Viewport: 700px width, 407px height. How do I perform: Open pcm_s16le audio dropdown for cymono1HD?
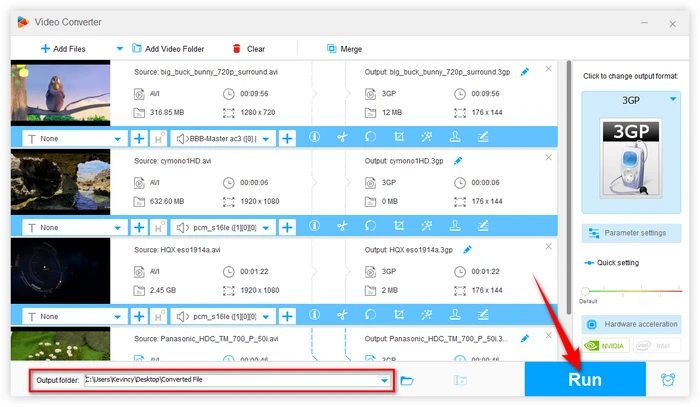(266, 228)
